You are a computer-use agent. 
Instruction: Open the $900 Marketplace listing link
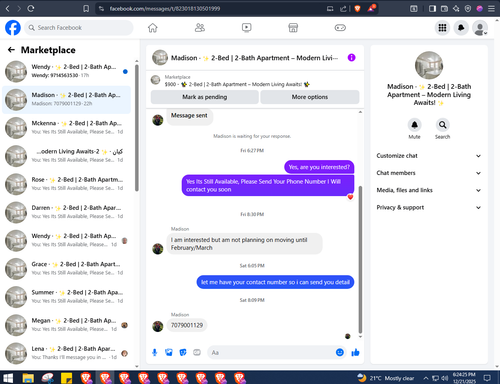[x=237, y=84]
